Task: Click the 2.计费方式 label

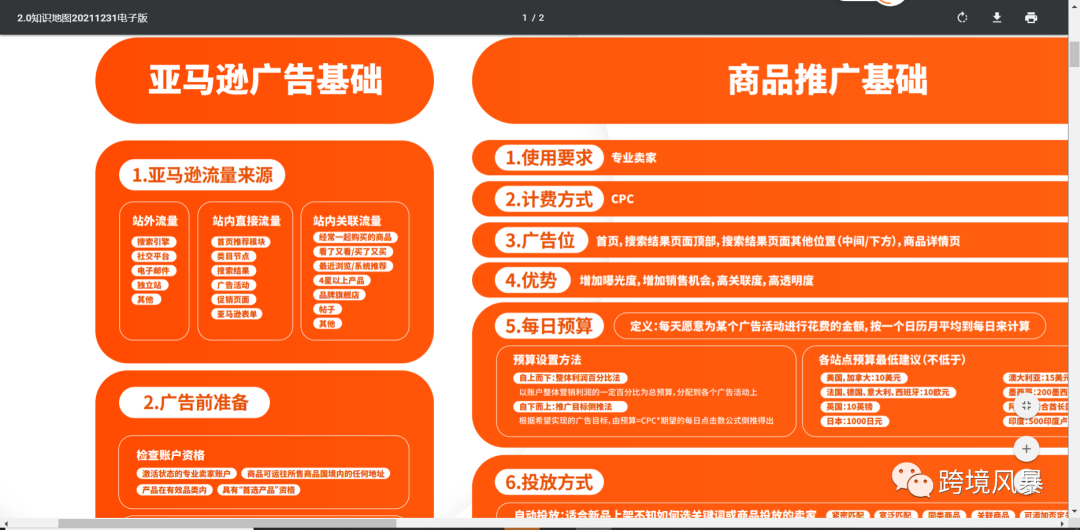Action: tap(549, 199)
